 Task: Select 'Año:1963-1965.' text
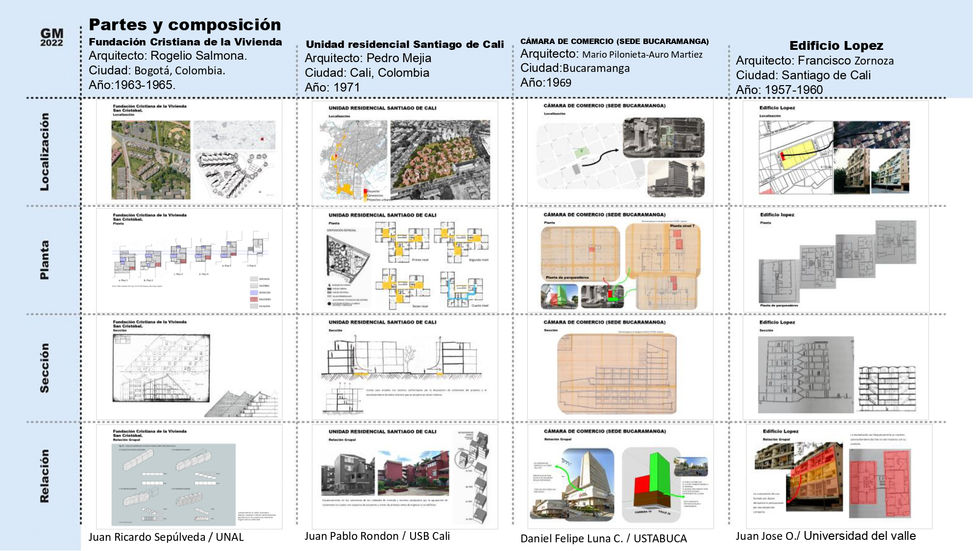tap(132, 85)
